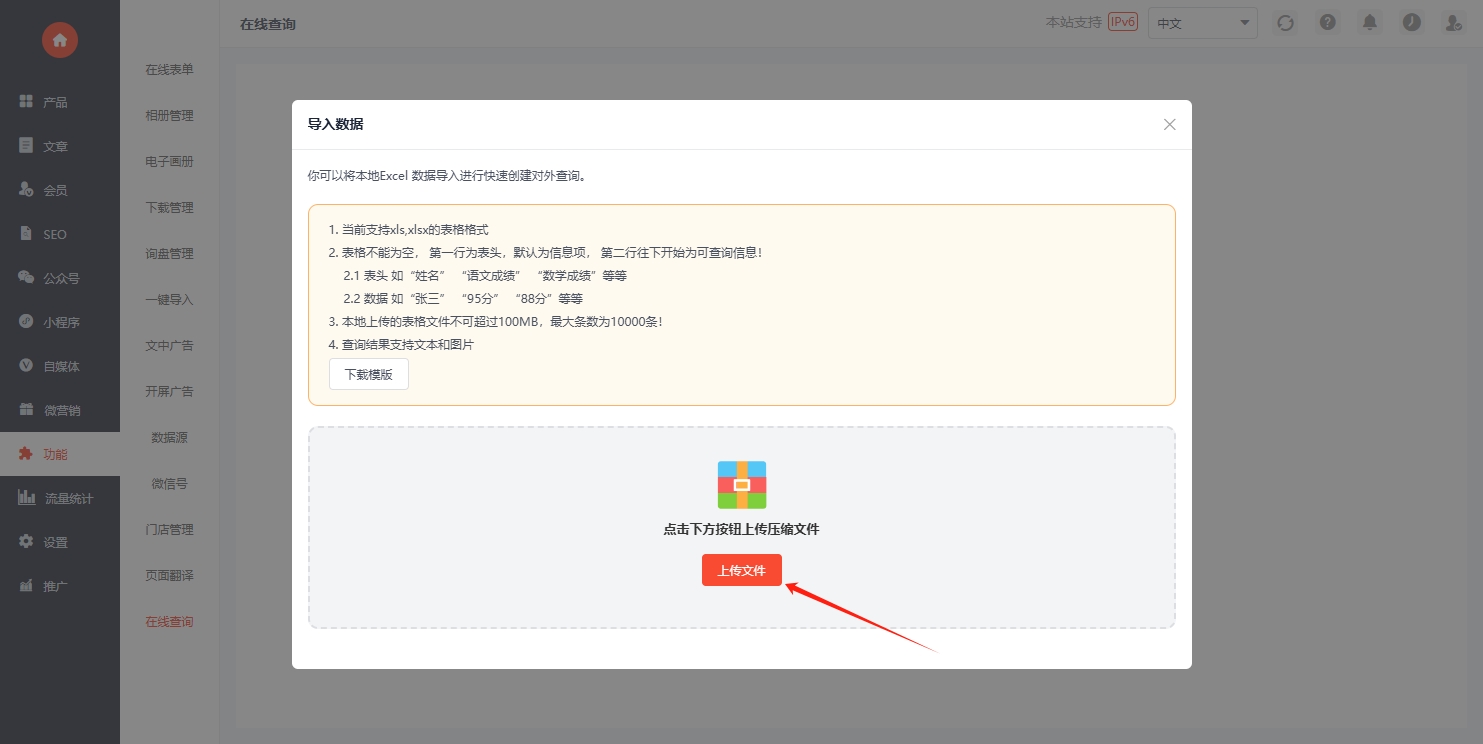Screen dimensions: 1483x744
Task: Click the clock icon in top bar
Action: (x=1411, y=22)
